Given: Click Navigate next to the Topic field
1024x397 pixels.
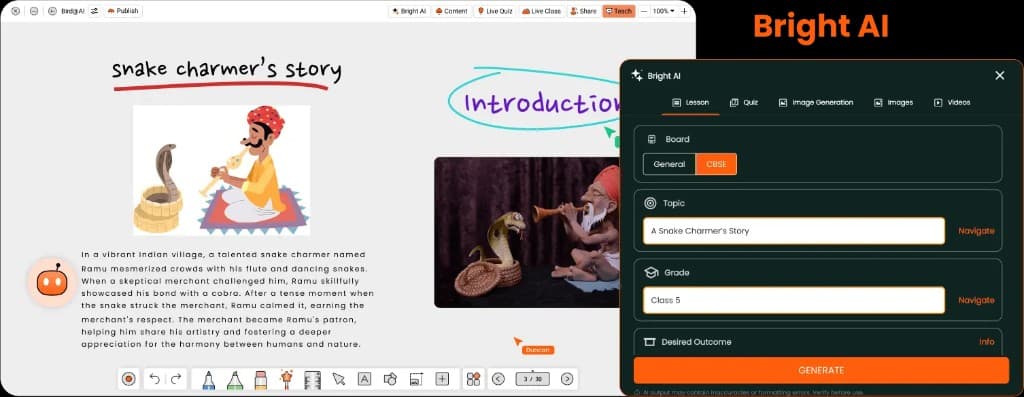Looking at the screenshot, I should (976, 231).
